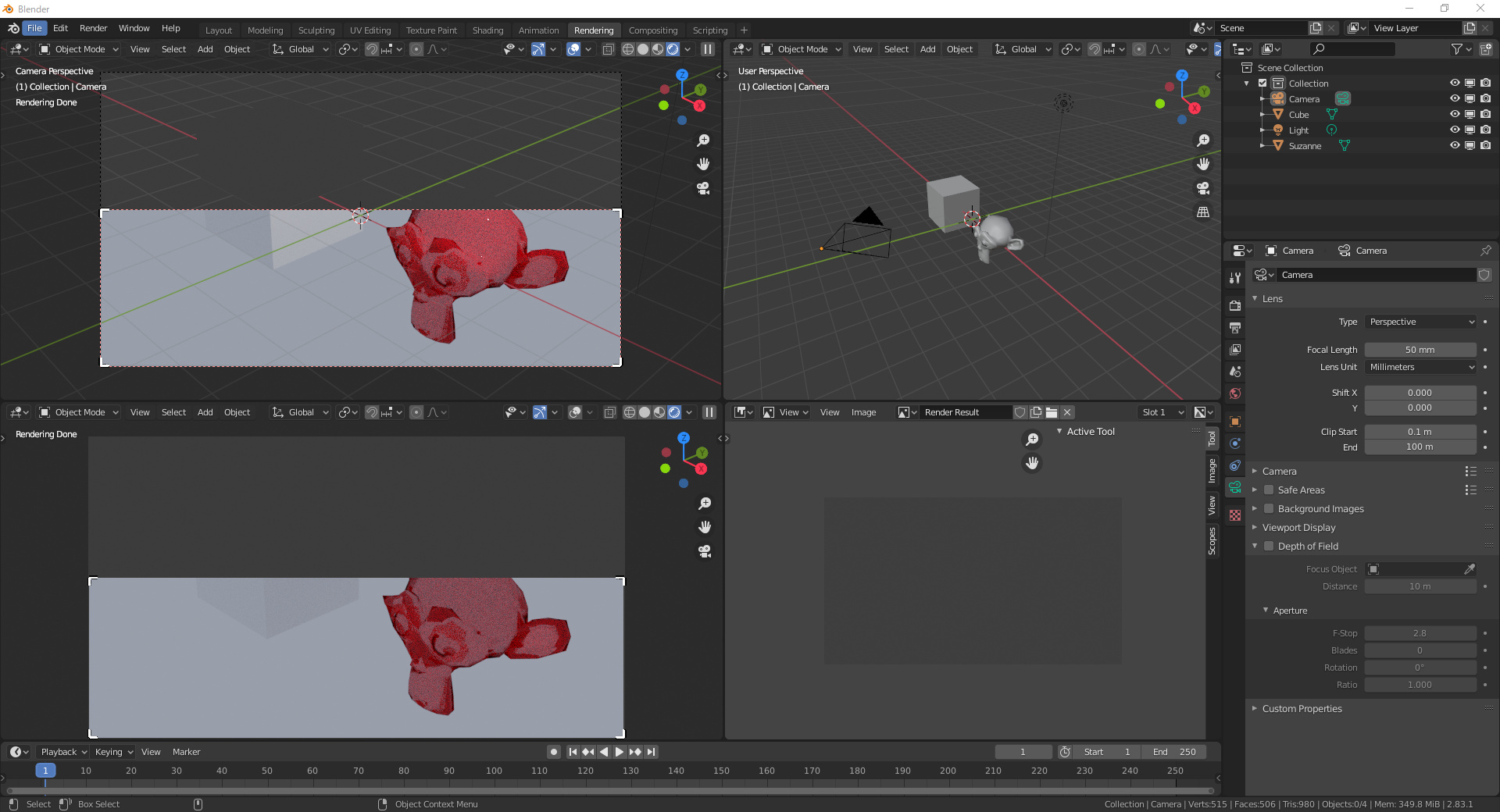Open the Marker menu in timeline
This screenshot has height=812, width=1500.
pyautogui.click(x=186, y=752)
